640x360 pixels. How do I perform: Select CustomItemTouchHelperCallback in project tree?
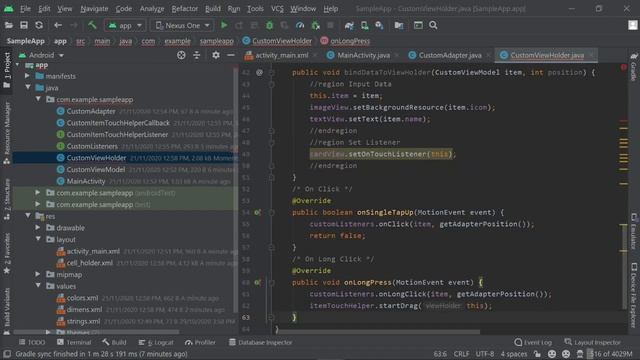pyautogui.click(x=118, y=122)
